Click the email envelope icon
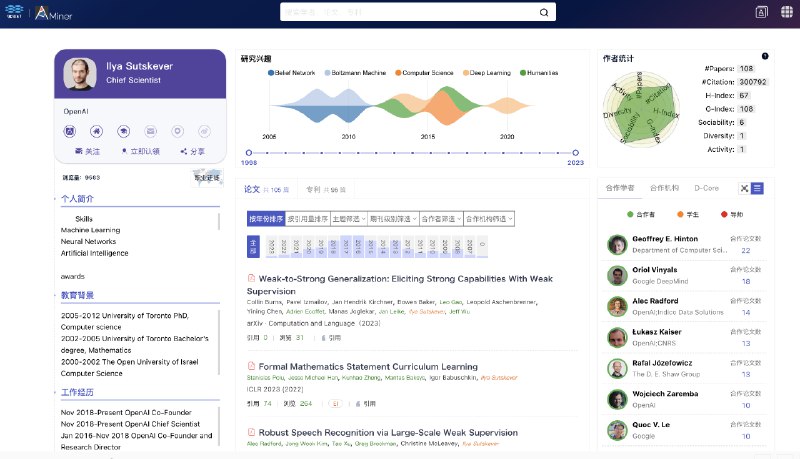This screenshot has width=800, height=459. click(x=151, y=132)
